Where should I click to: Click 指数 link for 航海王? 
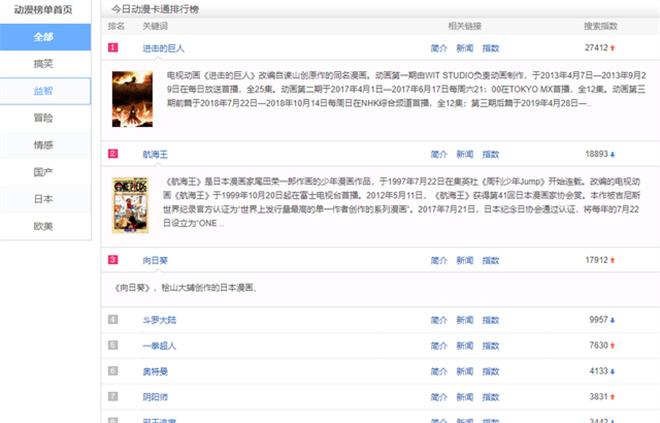coord(490,154)
